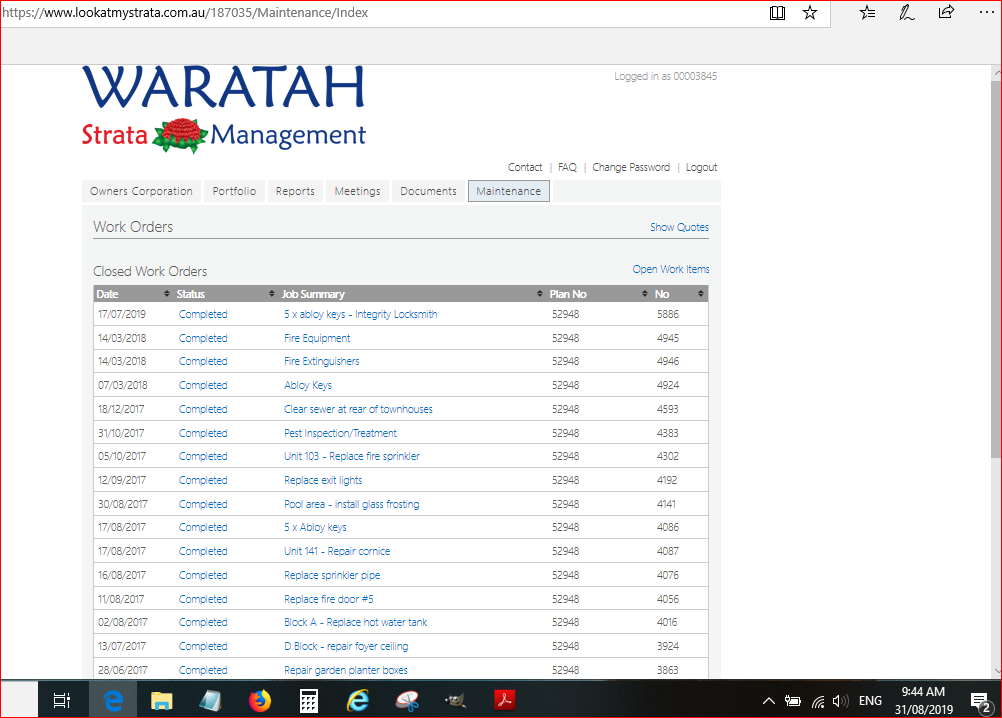Open 'Block A - Replace hot water tank' job

(x=355, y=622)
